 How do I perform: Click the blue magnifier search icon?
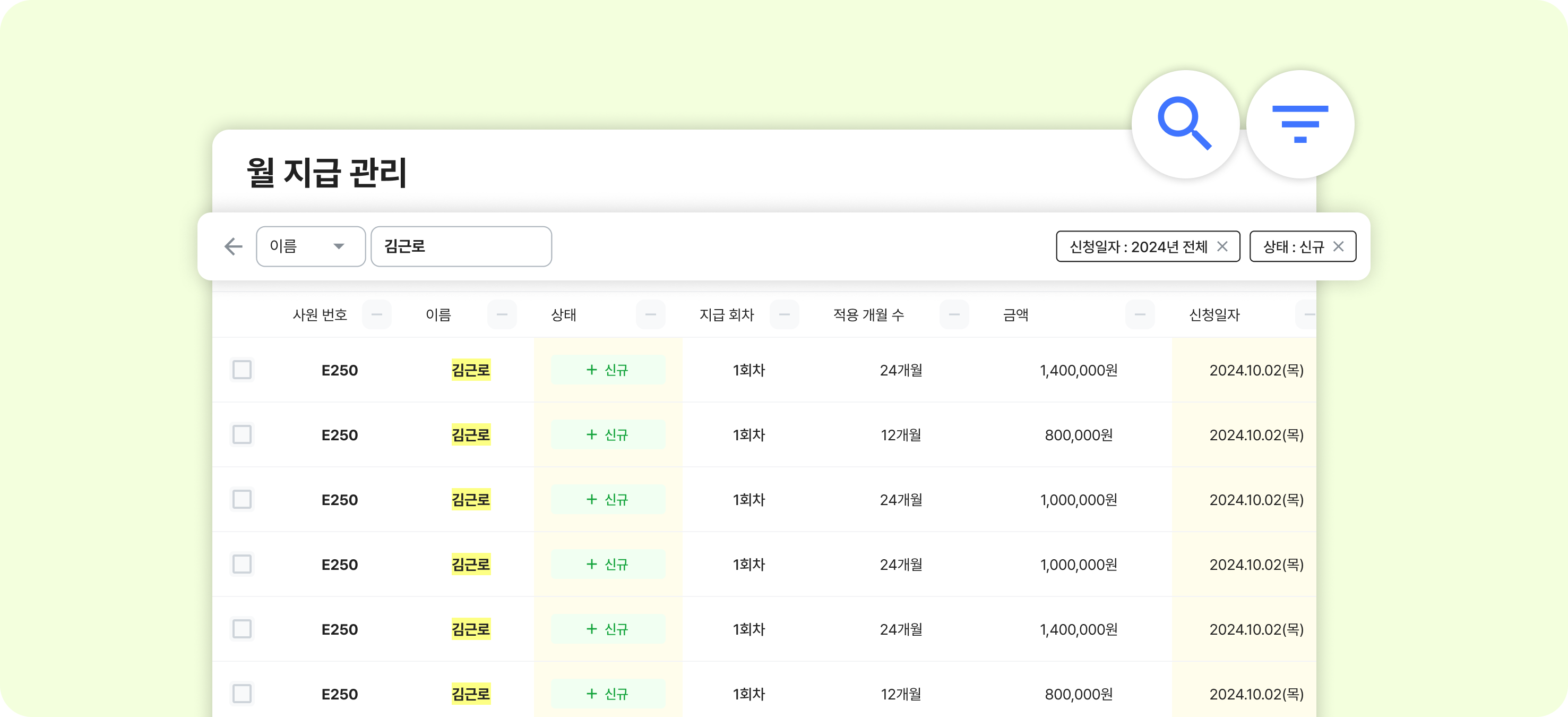point(1185,124)
